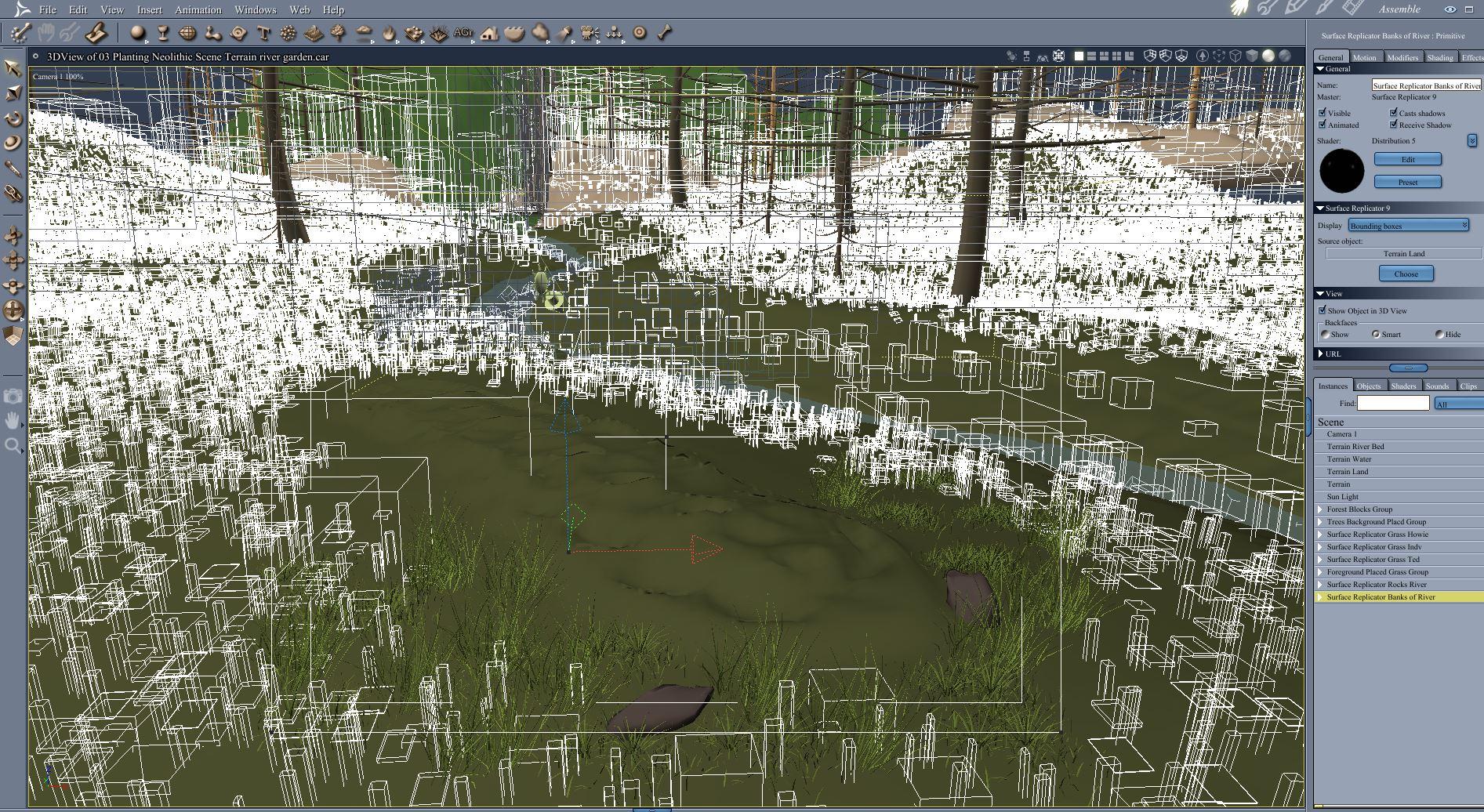
Task: Click the shader Edit button
Action: point(1408,159)
